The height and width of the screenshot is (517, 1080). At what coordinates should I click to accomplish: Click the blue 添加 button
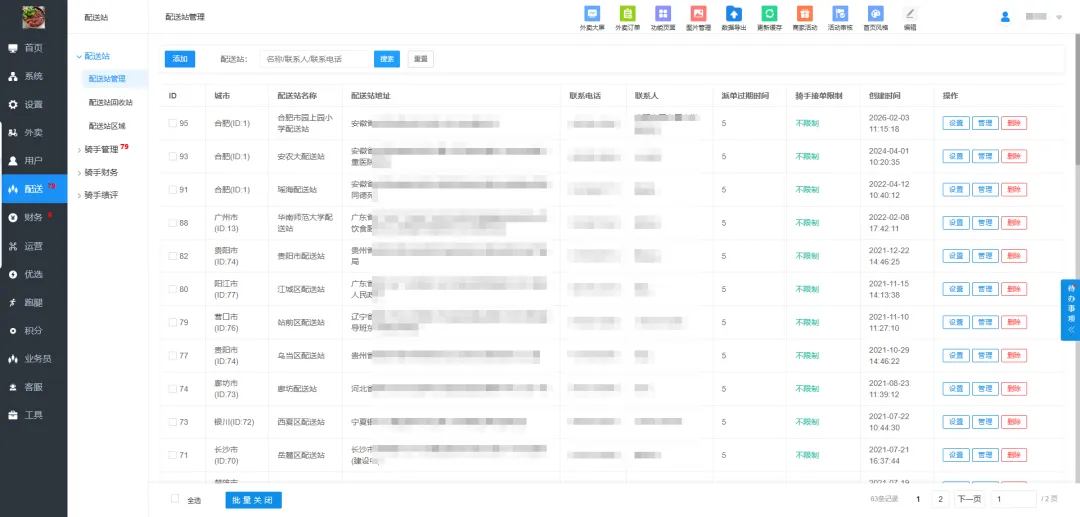point(180,59)
